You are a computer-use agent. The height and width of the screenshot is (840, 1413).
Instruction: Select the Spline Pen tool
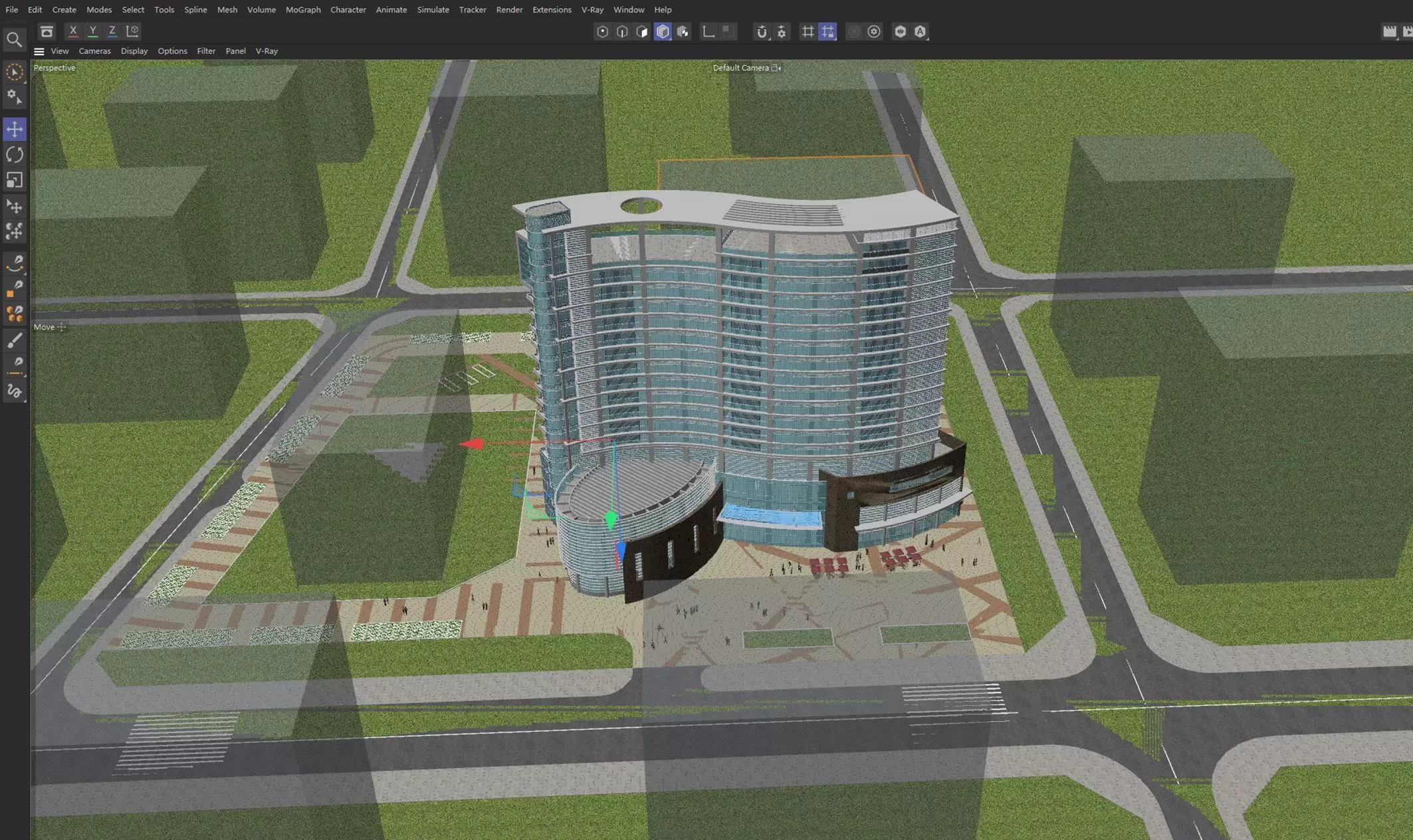pos(14,263)
